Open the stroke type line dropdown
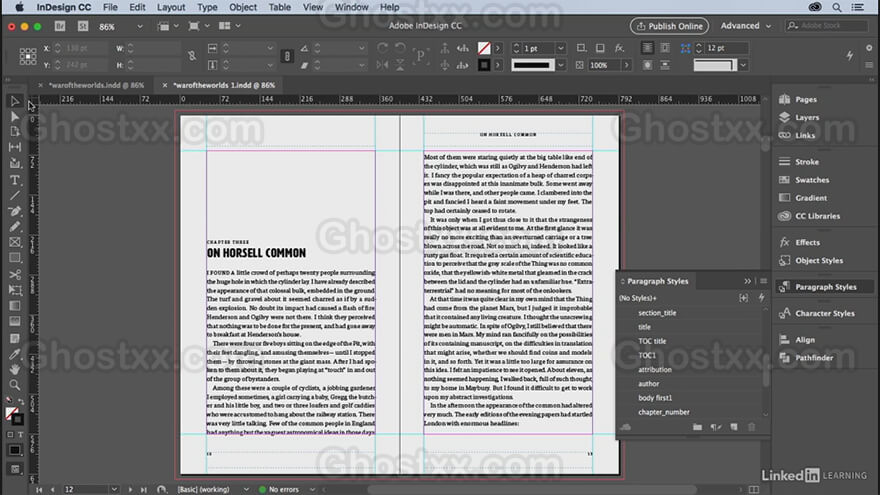This screenshot has height=495, width=880. click(560, 65)
